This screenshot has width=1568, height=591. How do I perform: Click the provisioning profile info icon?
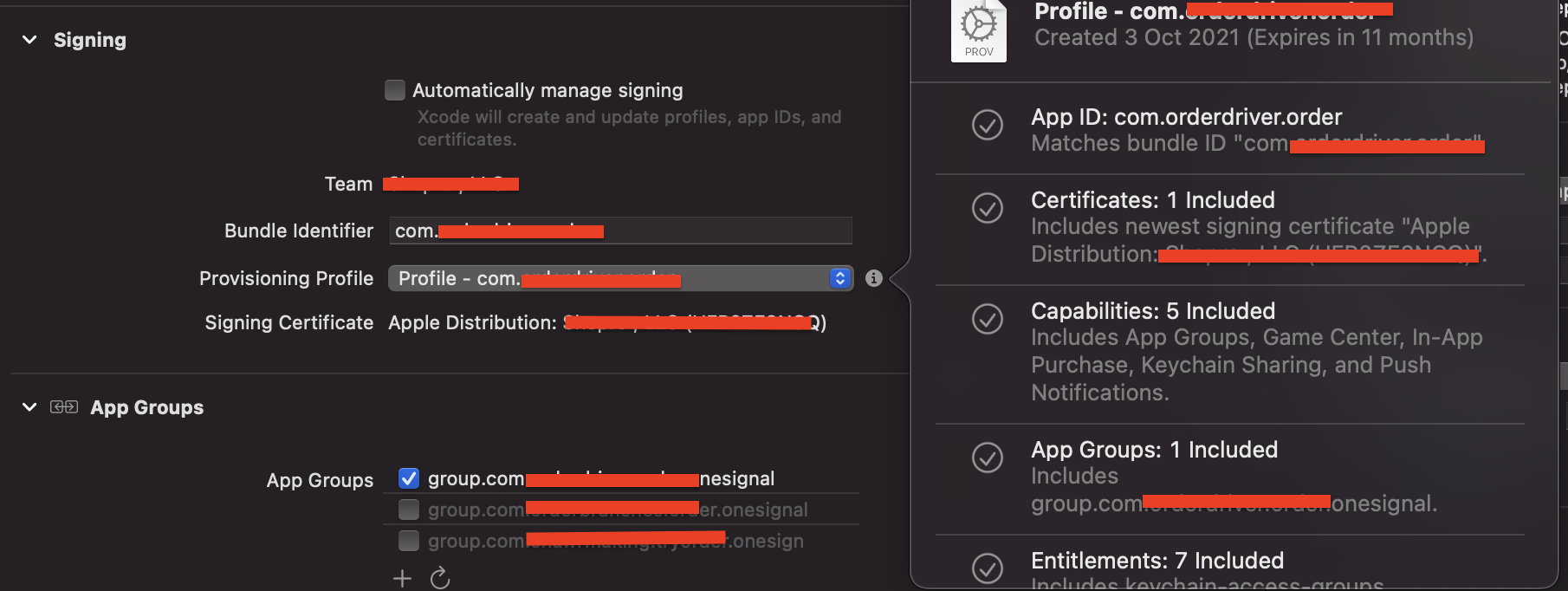(x=874, y=278)
